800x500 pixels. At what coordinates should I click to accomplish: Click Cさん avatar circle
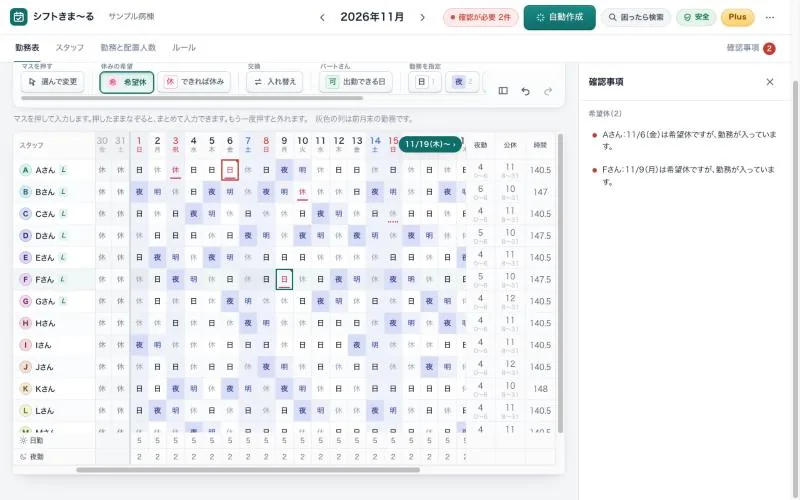point(26,214)
